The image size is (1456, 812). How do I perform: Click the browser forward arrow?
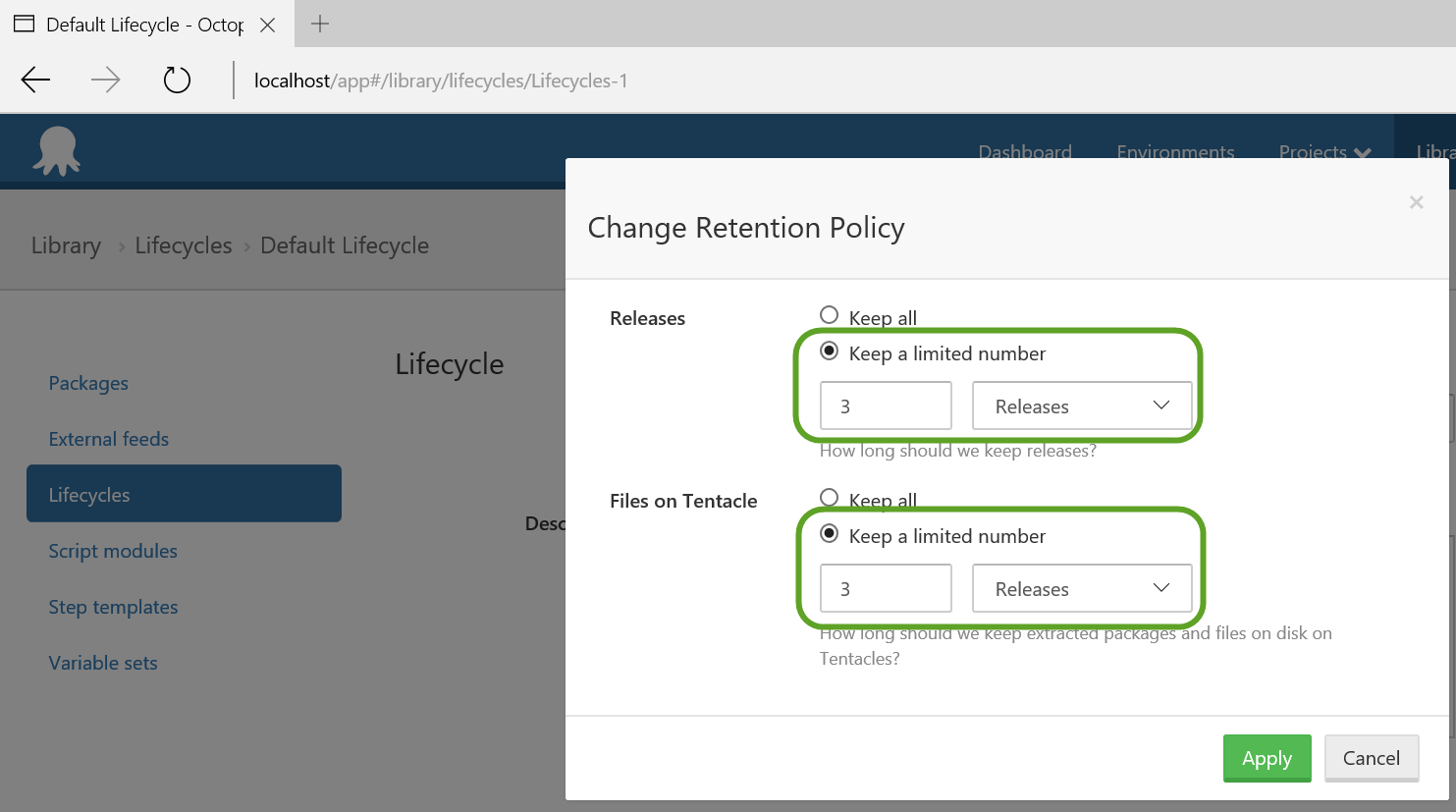106,80
